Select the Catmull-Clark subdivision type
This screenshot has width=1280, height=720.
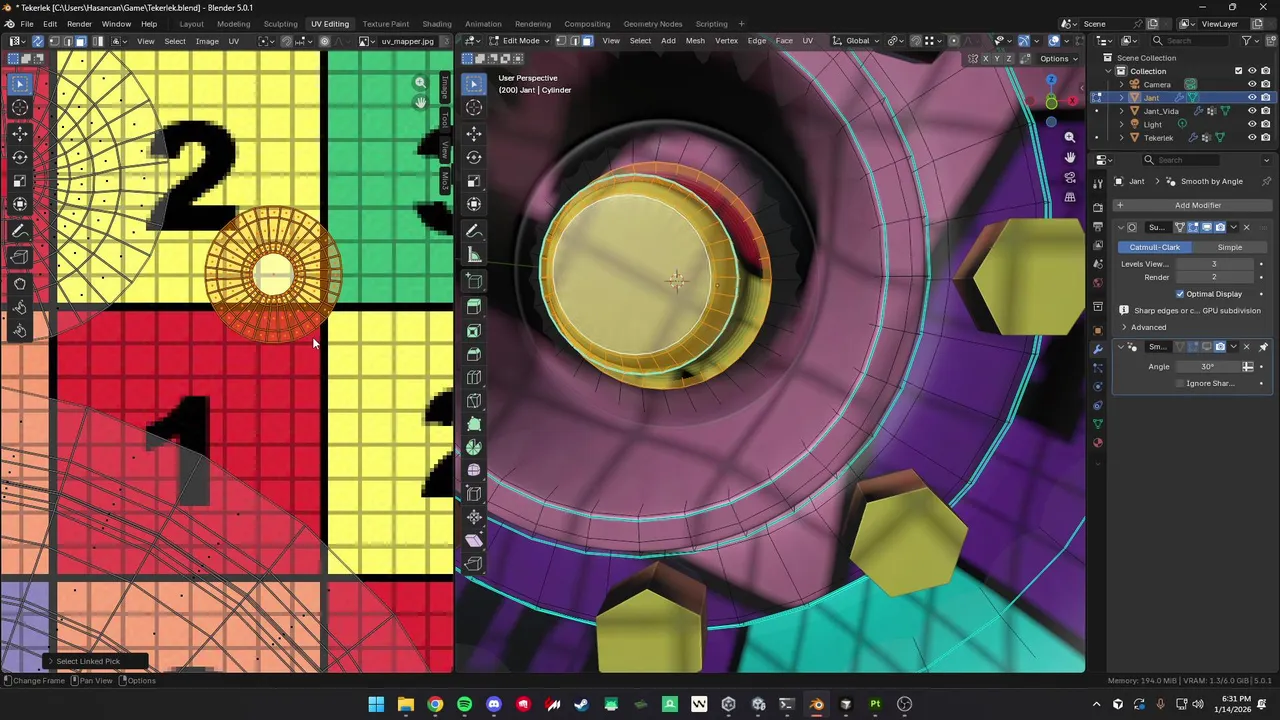(x=1155, y=247)
